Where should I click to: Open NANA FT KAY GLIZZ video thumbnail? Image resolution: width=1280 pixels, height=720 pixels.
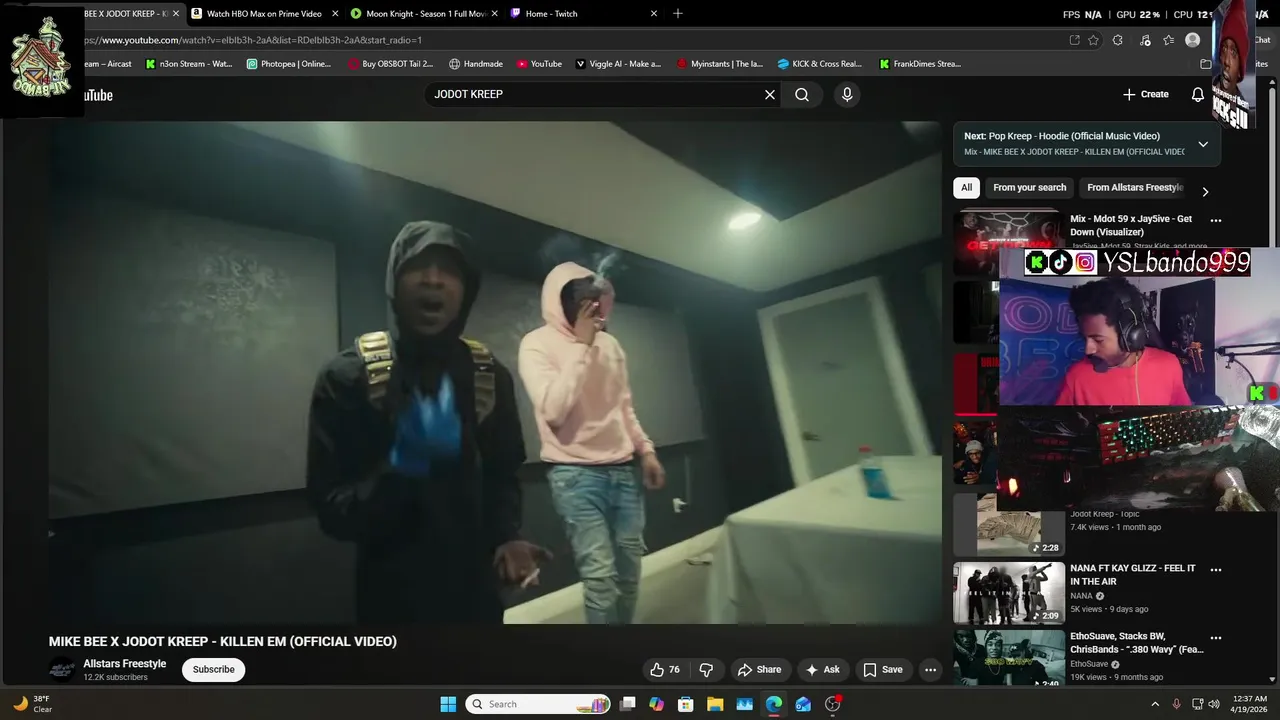pos(1009,593)
